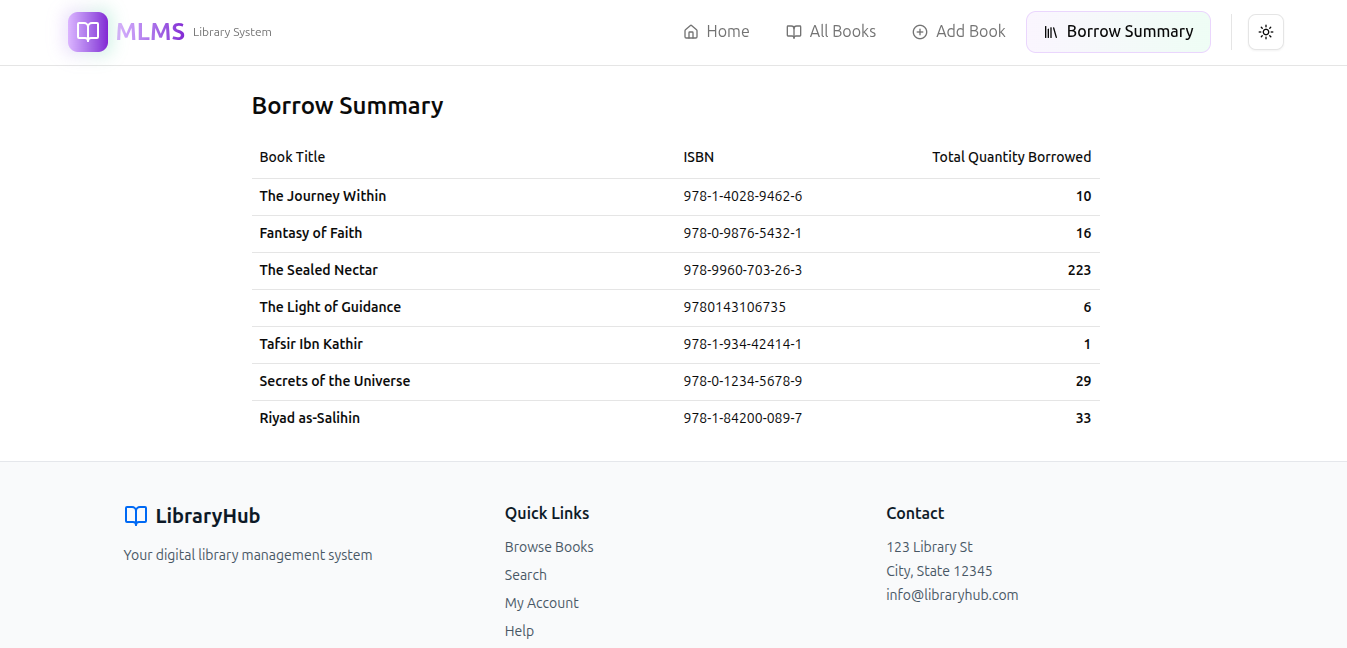The height and width of the screenshot is (648, 1347).
Task: Select Fantasy of Faith title cell
Action: click(x=311, y=233)
